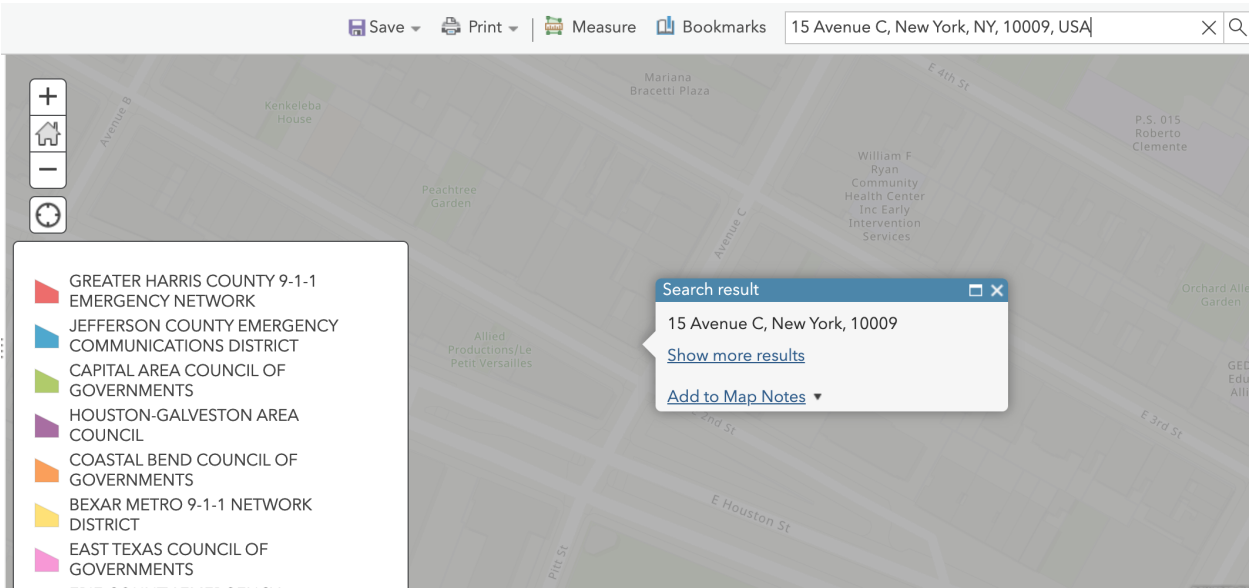Maximize the Search result popup
Screen dimensions: 1250x588
click(x=975, y=290)
